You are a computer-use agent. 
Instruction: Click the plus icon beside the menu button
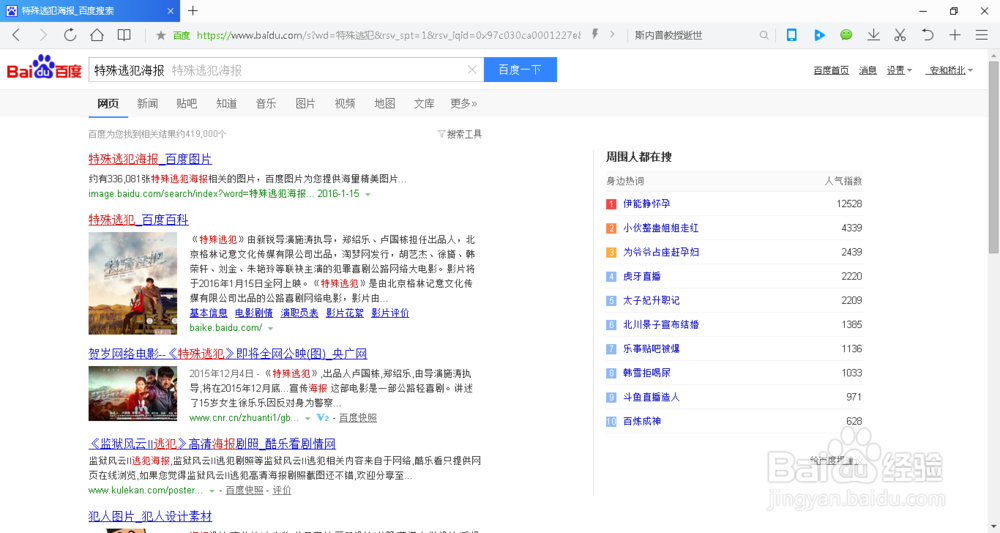pyautogui.click(x=955, y=35)
